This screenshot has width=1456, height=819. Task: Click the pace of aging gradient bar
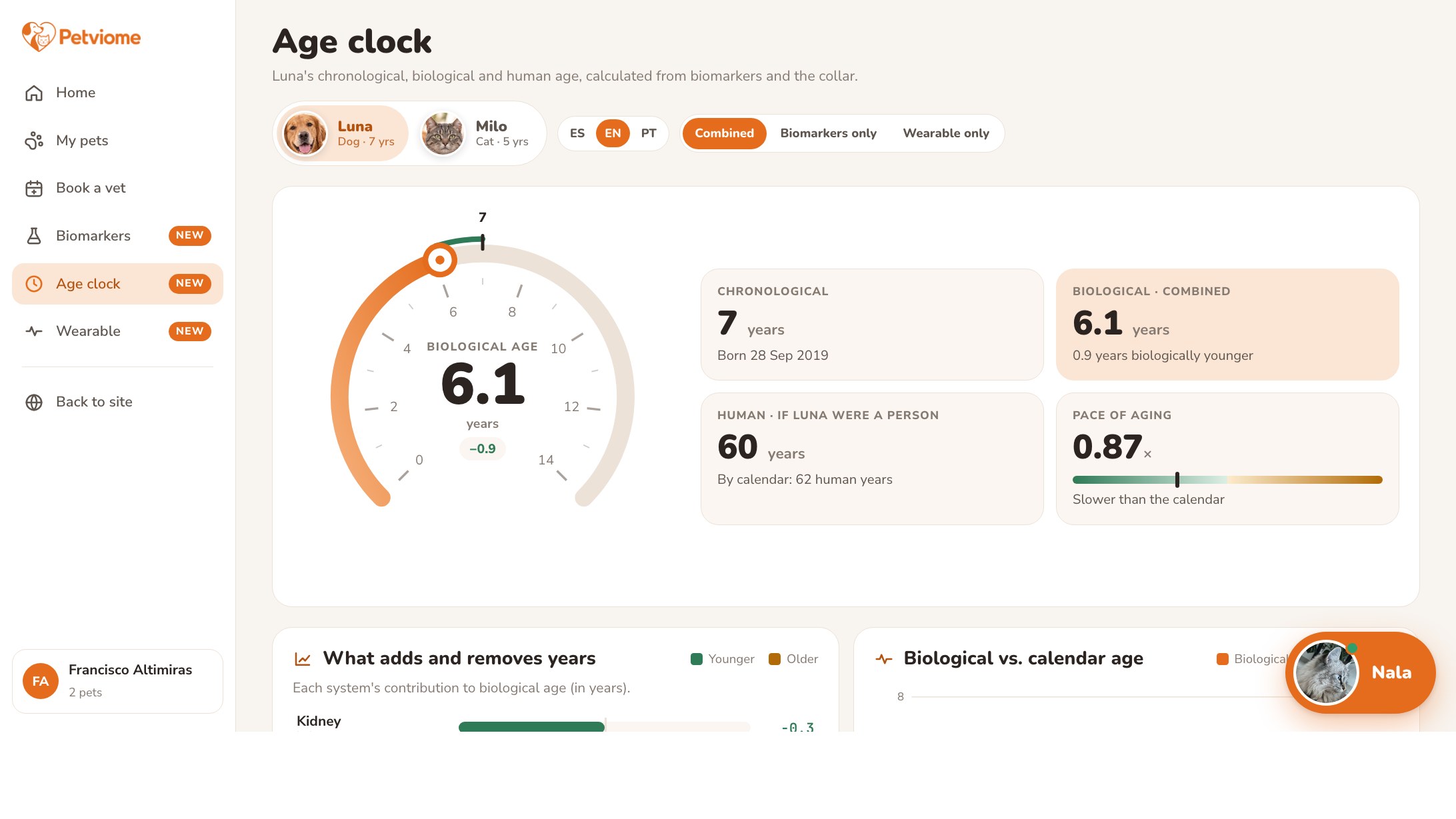click(1227, 480)
